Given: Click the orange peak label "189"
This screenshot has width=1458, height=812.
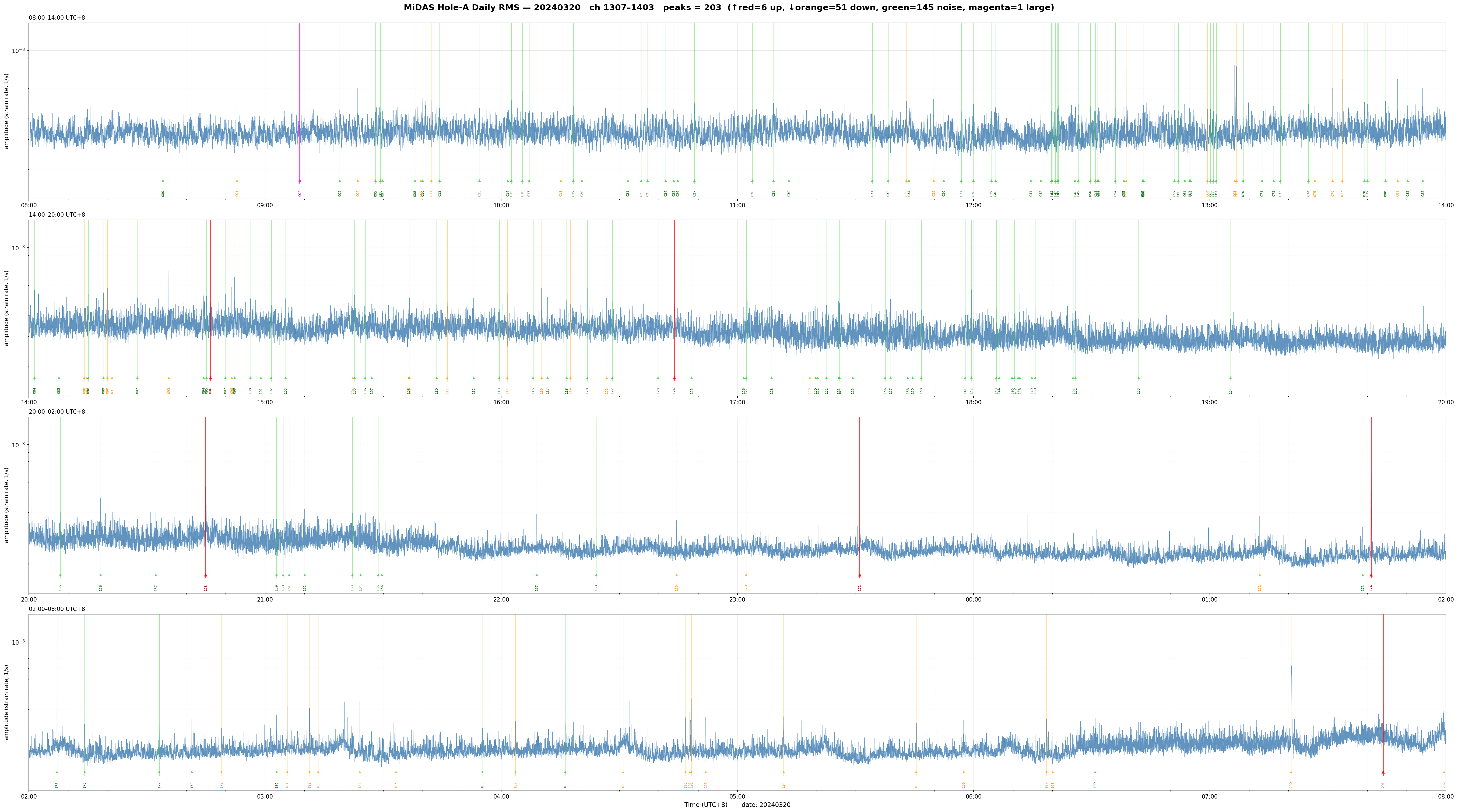Looking at the screenshot, I should coord(623,785).
